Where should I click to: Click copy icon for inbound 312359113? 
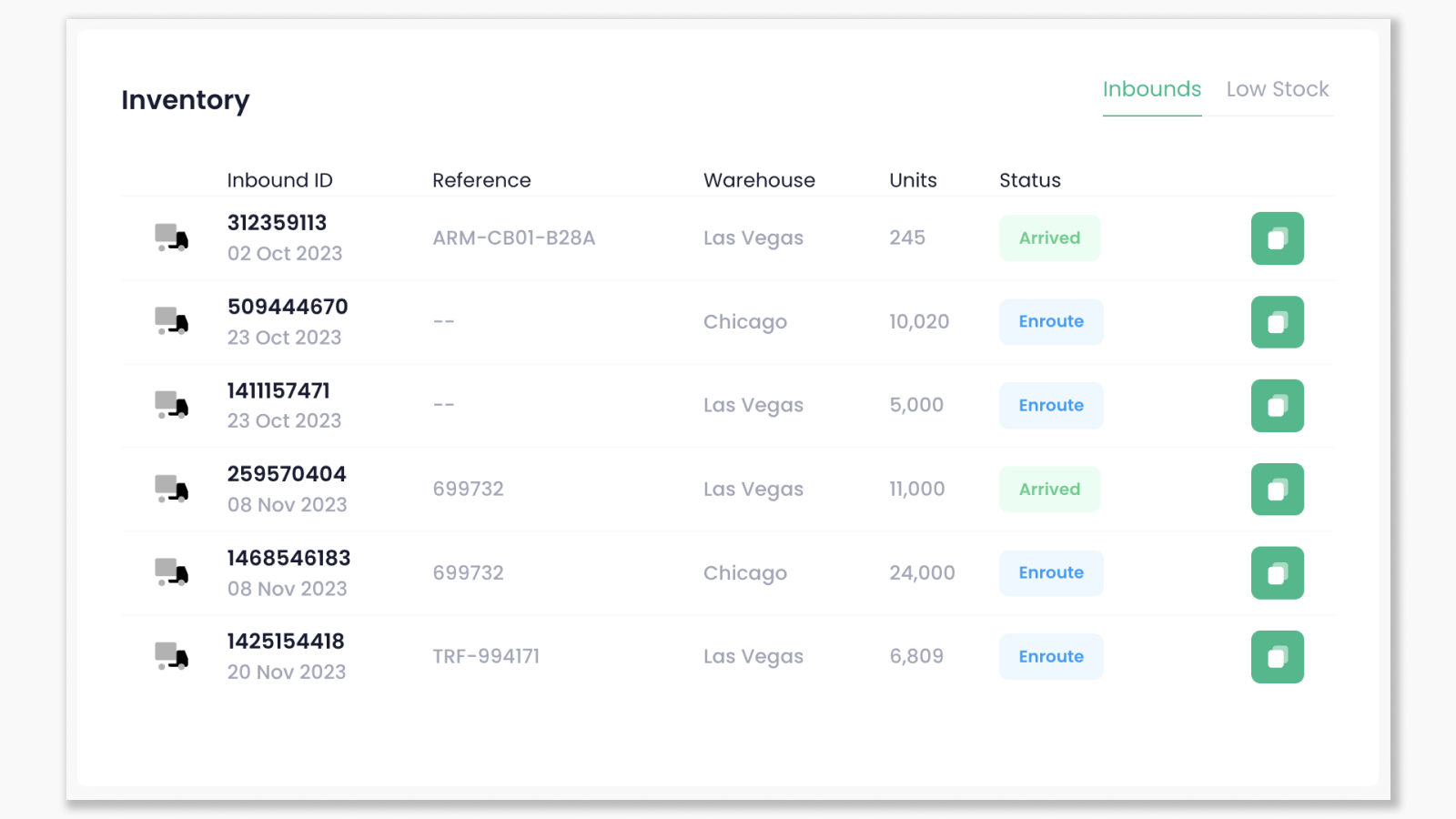pyautogui.click(x=1277, y=238)
